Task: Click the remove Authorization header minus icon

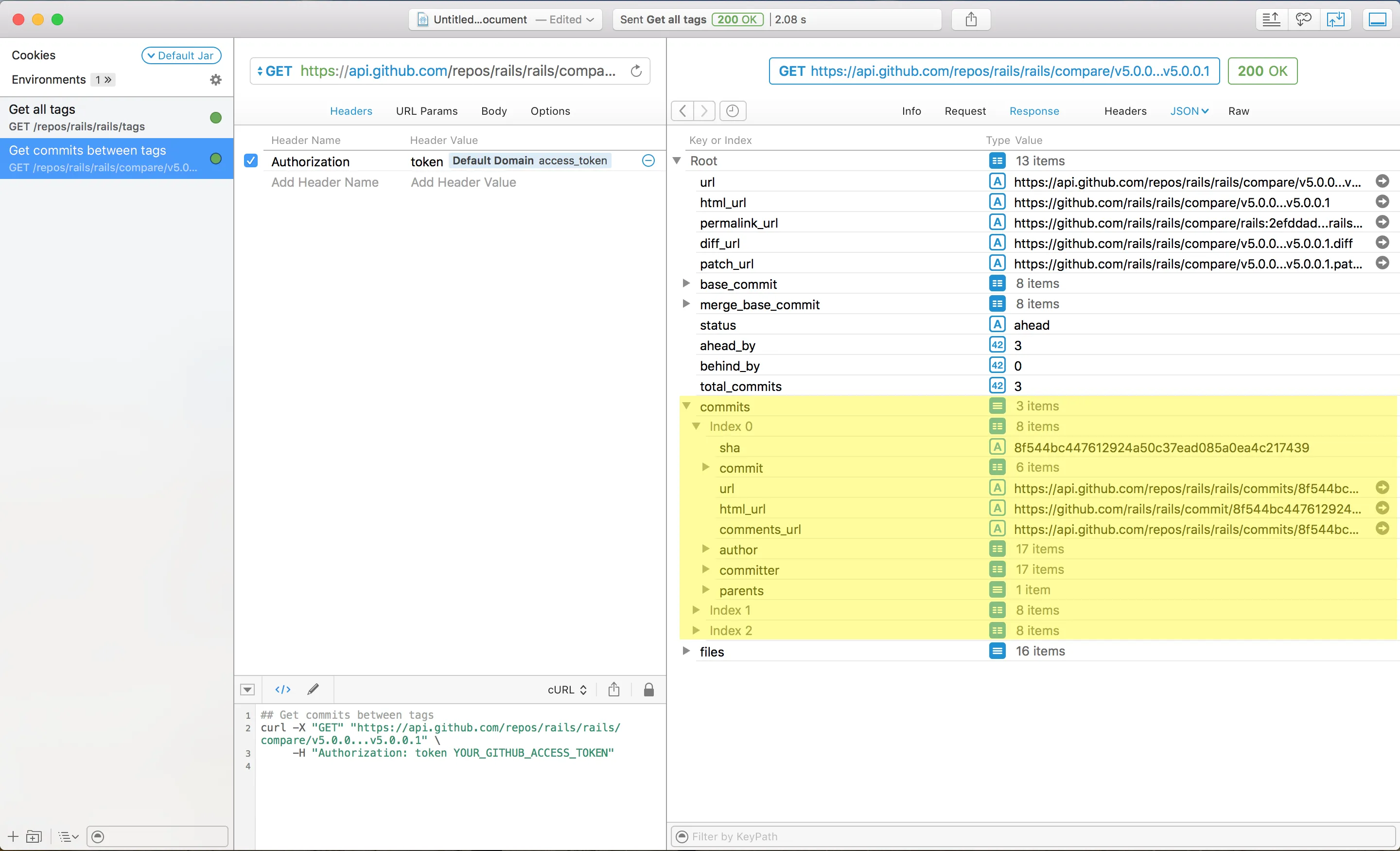Action: click(647, 161)
